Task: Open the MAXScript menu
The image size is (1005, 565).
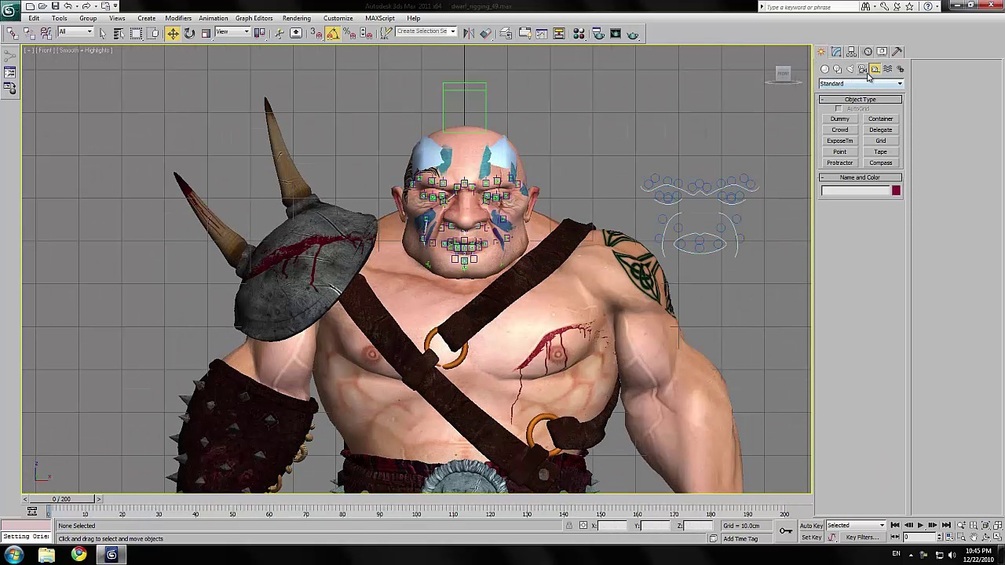Action: (380, 18)
